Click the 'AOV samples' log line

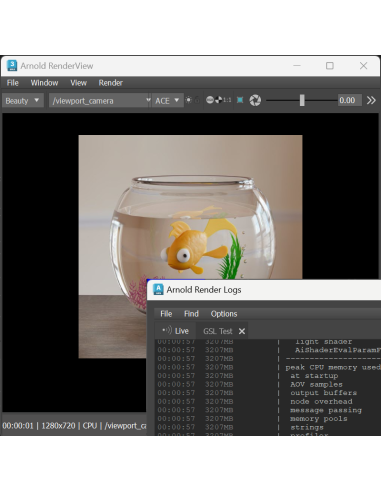tap(316, 384)
